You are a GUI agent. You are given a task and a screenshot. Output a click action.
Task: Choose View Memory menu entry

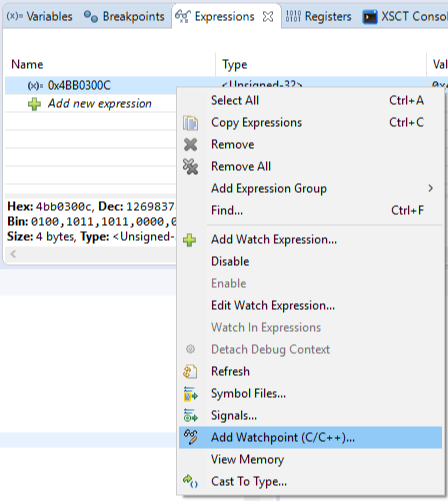coord(310,459)
